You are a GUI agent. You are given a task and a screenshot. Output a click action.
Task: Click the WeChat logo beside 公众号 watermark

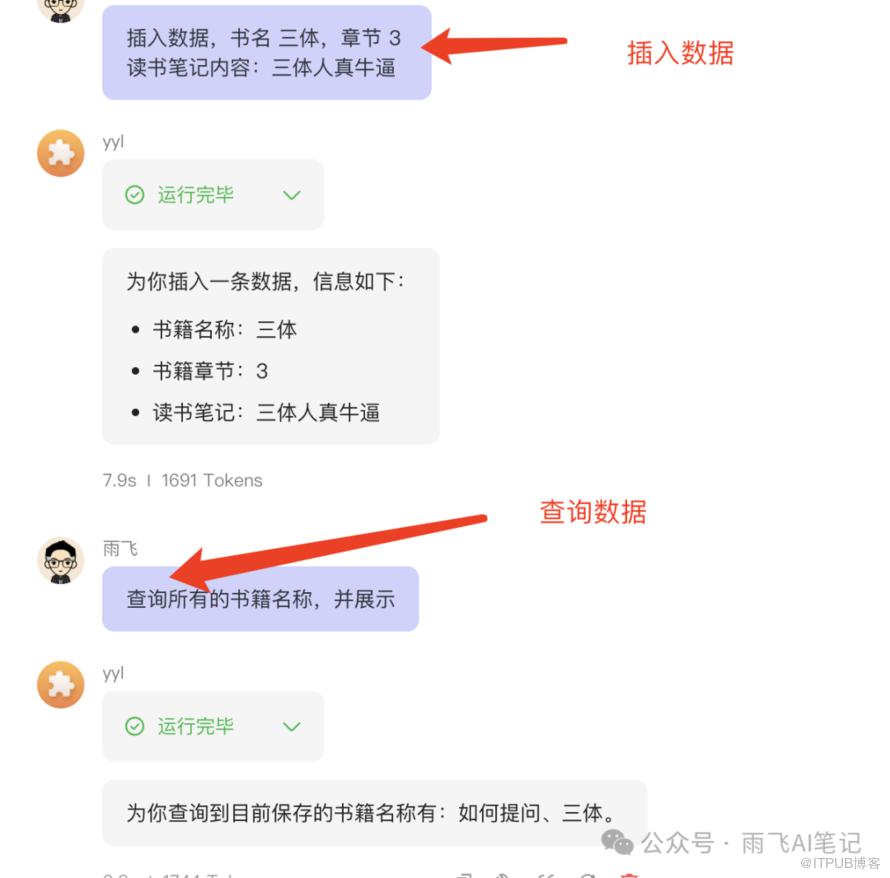[x=617, y=842]
